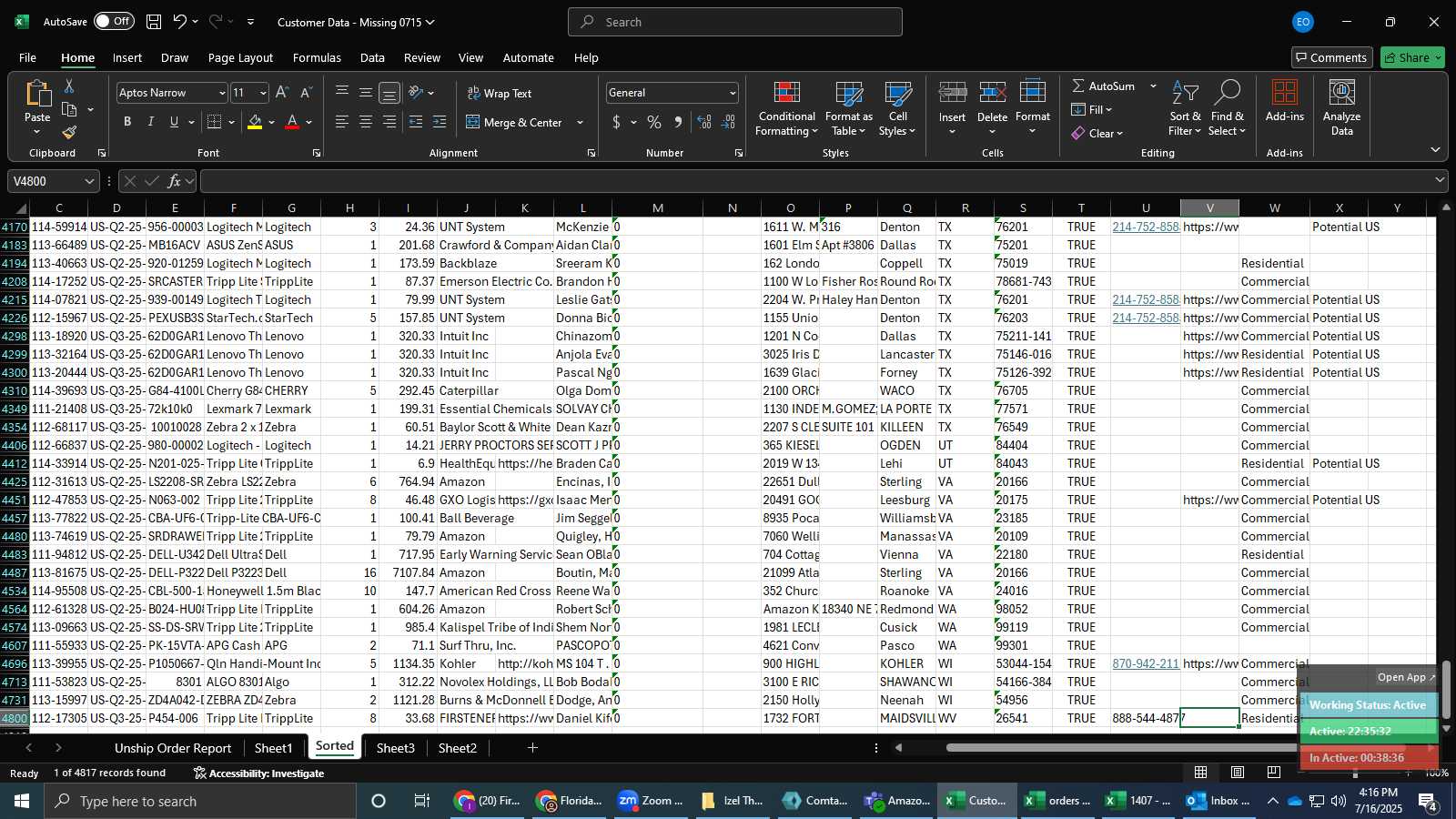Click the Save icon in title bar
The image size is (1456, 819).
(x=154, y=22)
